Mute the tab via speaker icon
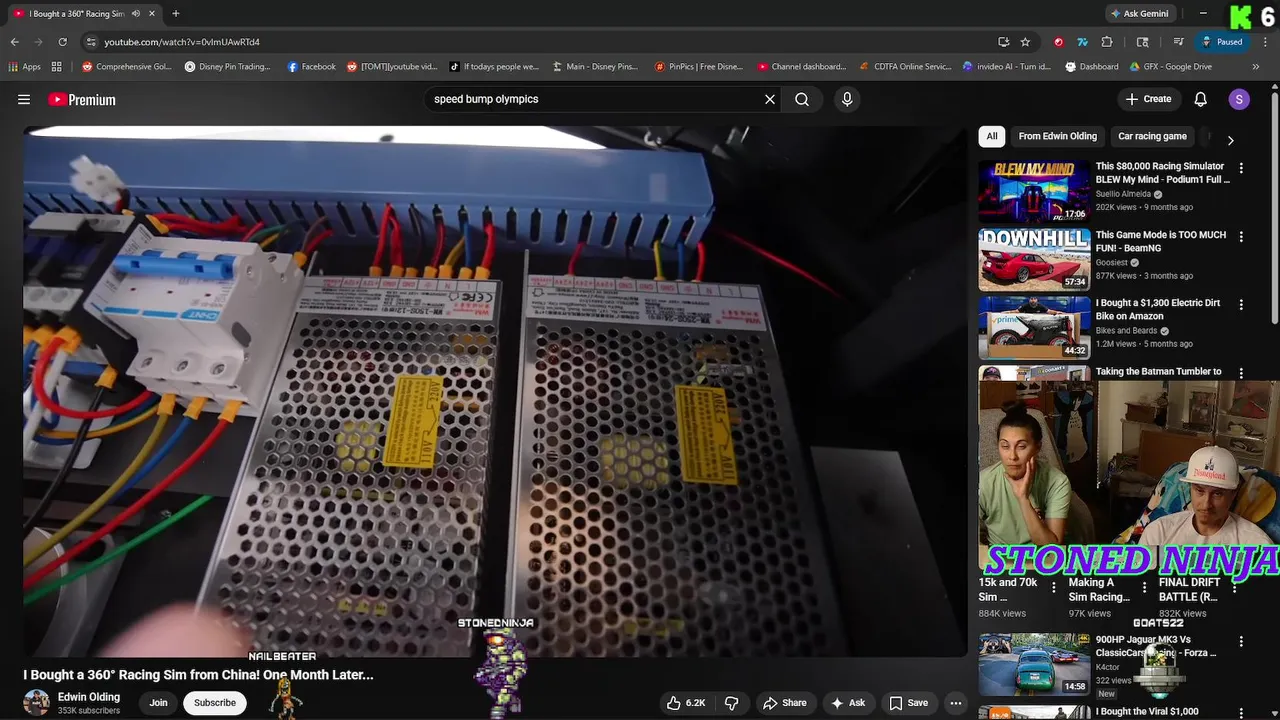This screenshot has height=720, width=1280. click(136, 13)
